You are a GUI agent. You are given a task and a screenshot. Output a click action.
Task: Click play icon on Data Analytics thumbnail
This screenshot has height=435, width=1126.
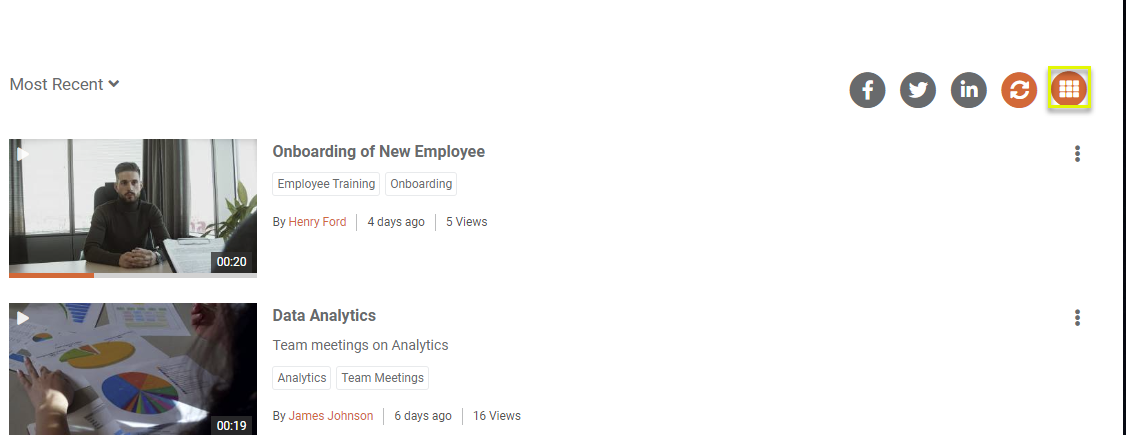(22, 318)
